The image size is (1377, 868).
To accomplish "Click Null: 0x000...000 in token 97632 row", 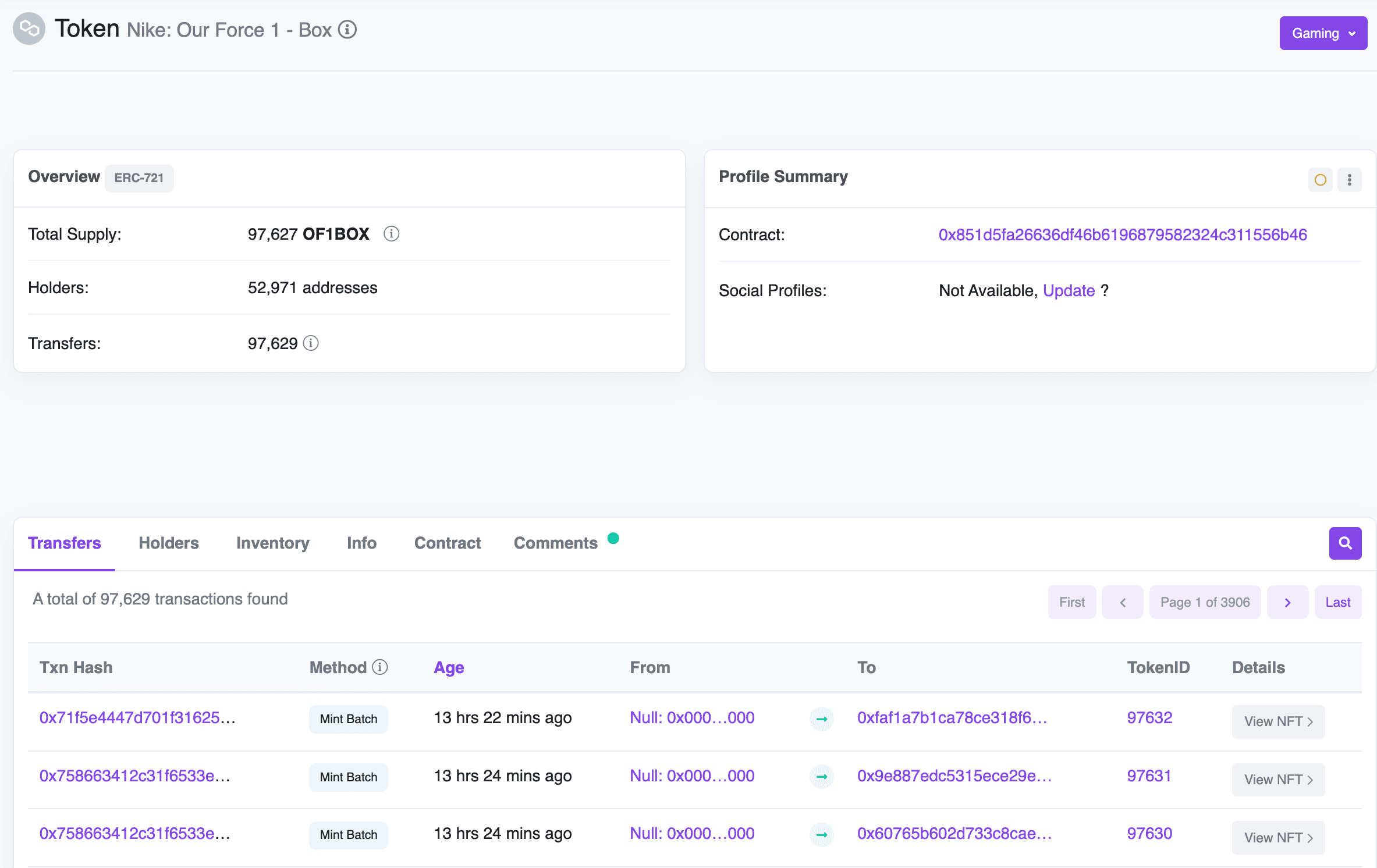I will pyautogui.click(x=692, y=717).
